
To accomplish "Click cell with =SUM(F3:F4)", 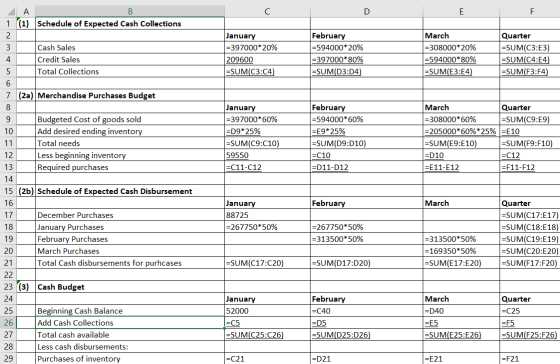I will 530,71.
